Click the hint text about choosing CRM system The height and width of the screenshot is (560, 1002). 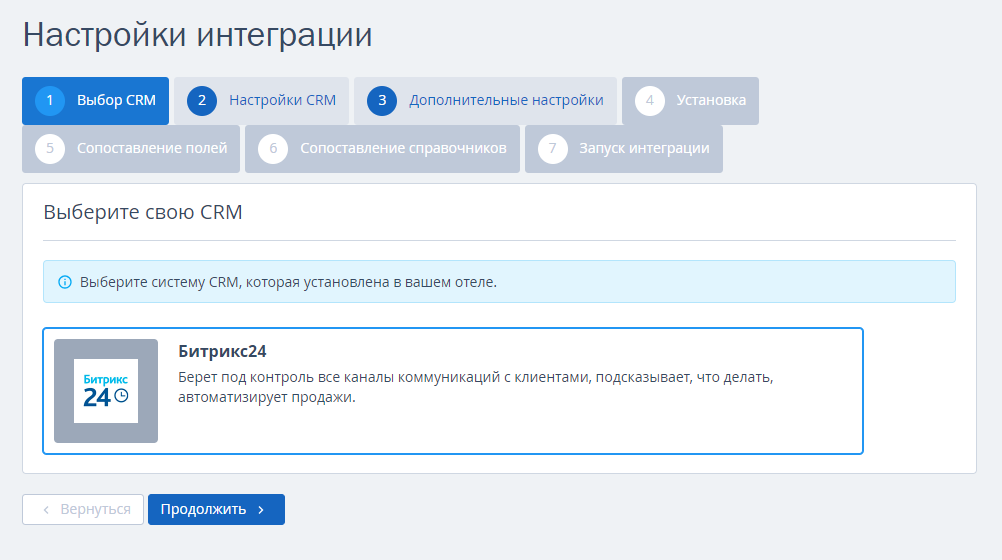(x=288, y=282)
